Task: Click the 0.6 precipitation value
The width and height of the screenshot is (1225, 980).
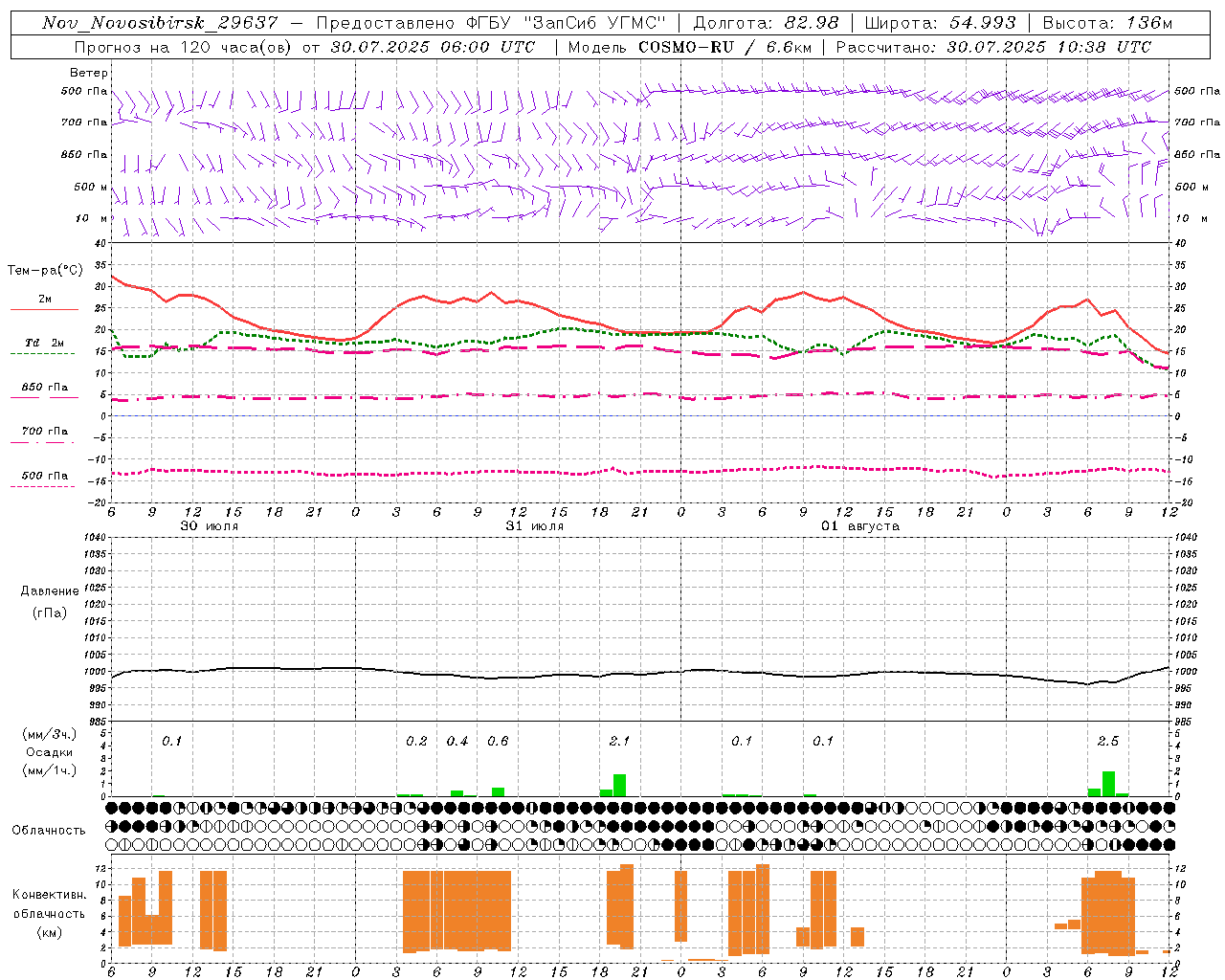Action: (x=498, y=741)
